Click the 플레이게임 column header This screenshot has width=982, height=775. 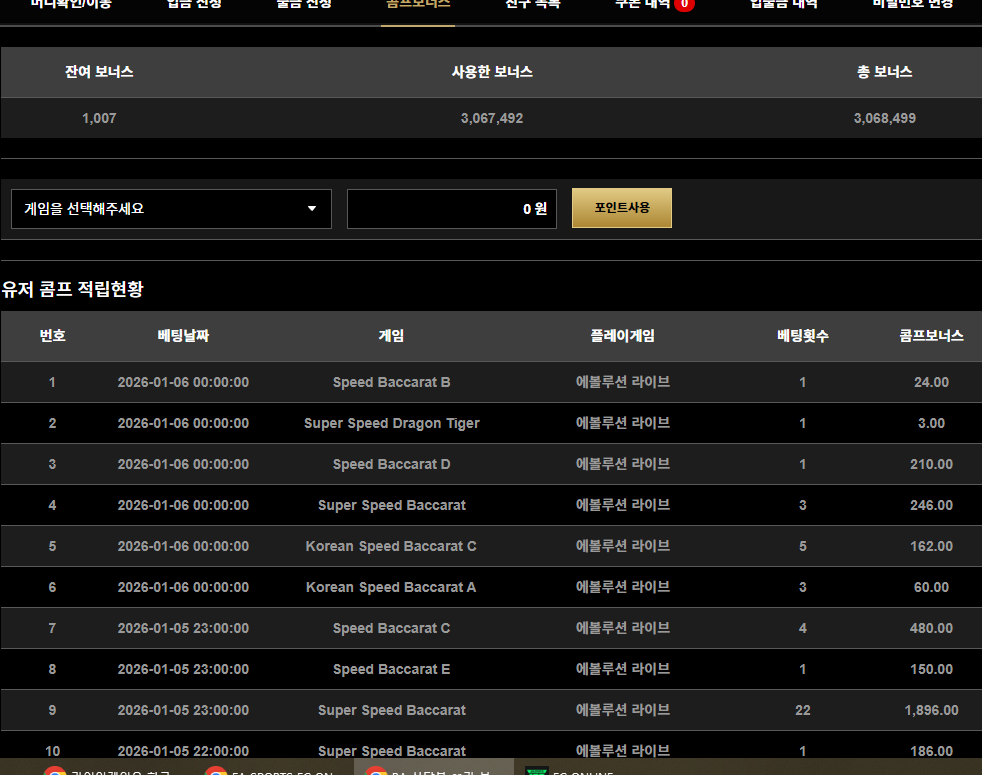coord(622,336)
